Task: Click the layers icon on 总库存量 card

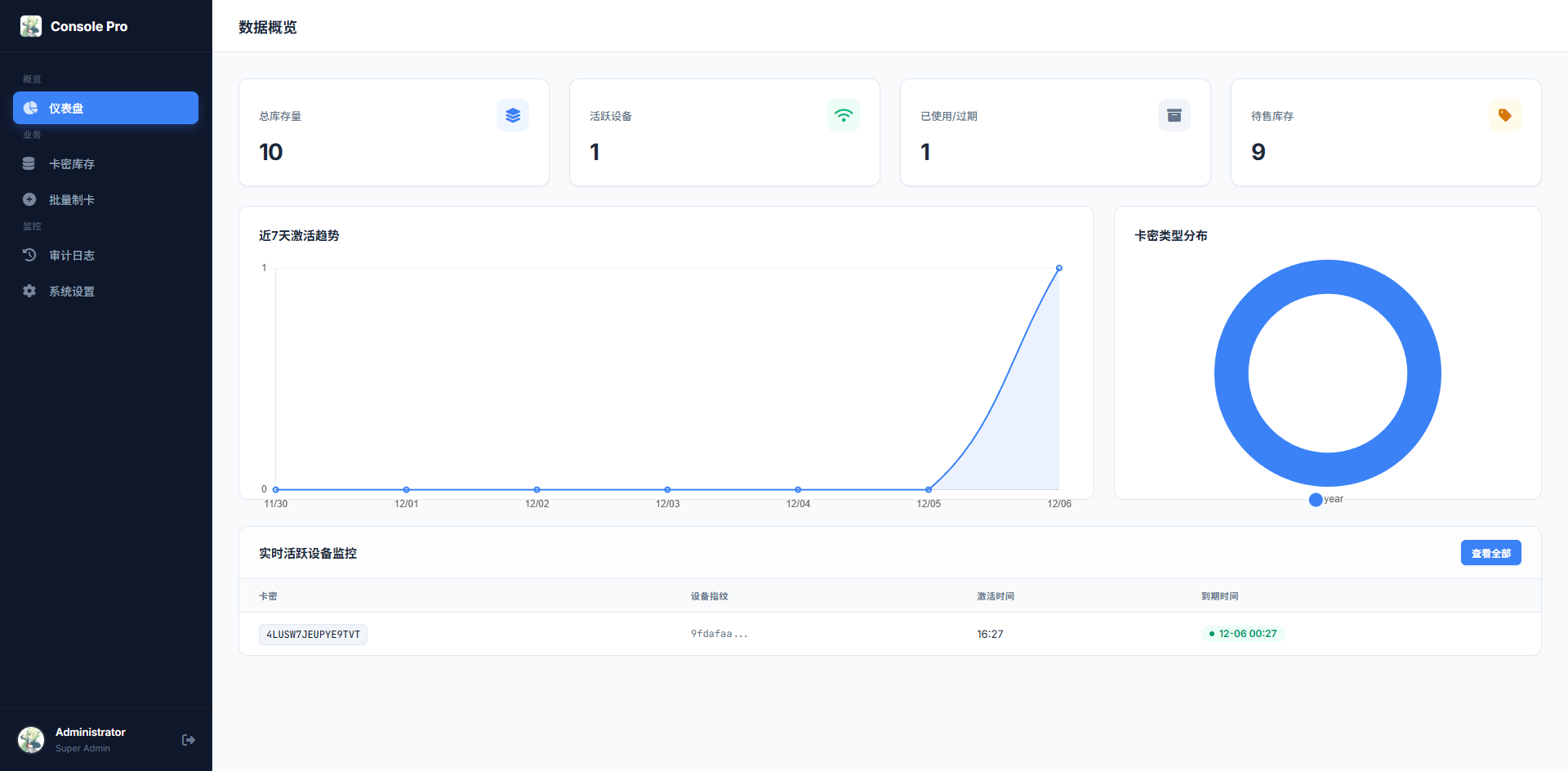Action: pyautogui.click(x=513, y=115)
